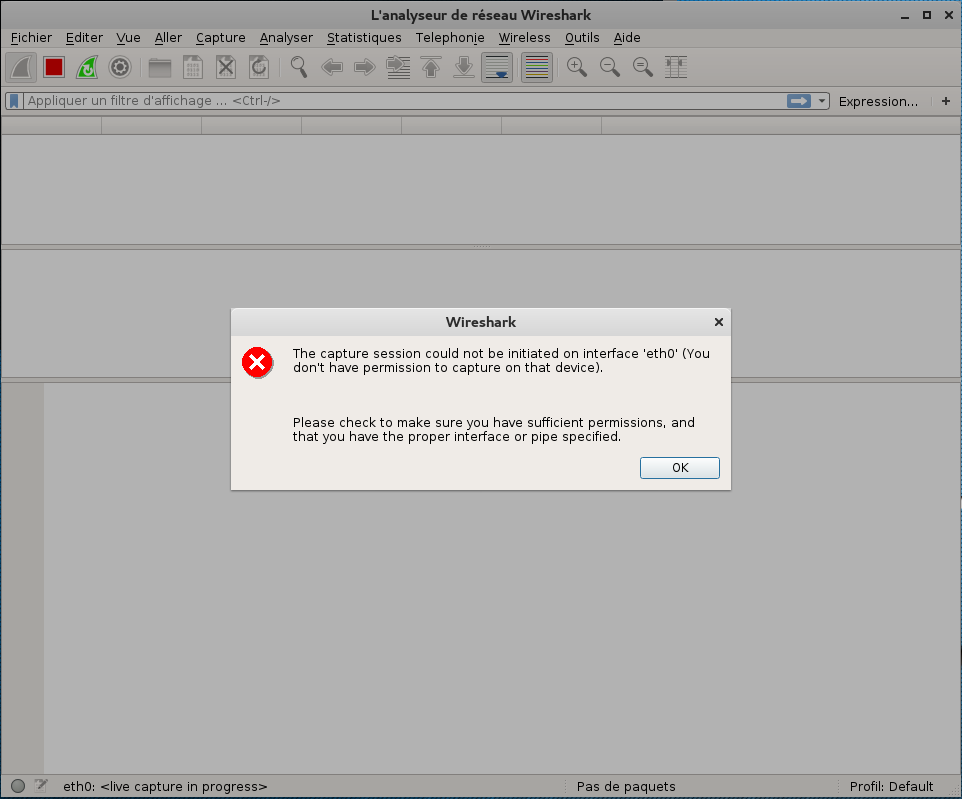Expand the display filter history dropdown
The height and width of the screenshot is (799, 962).
[822, 101]
